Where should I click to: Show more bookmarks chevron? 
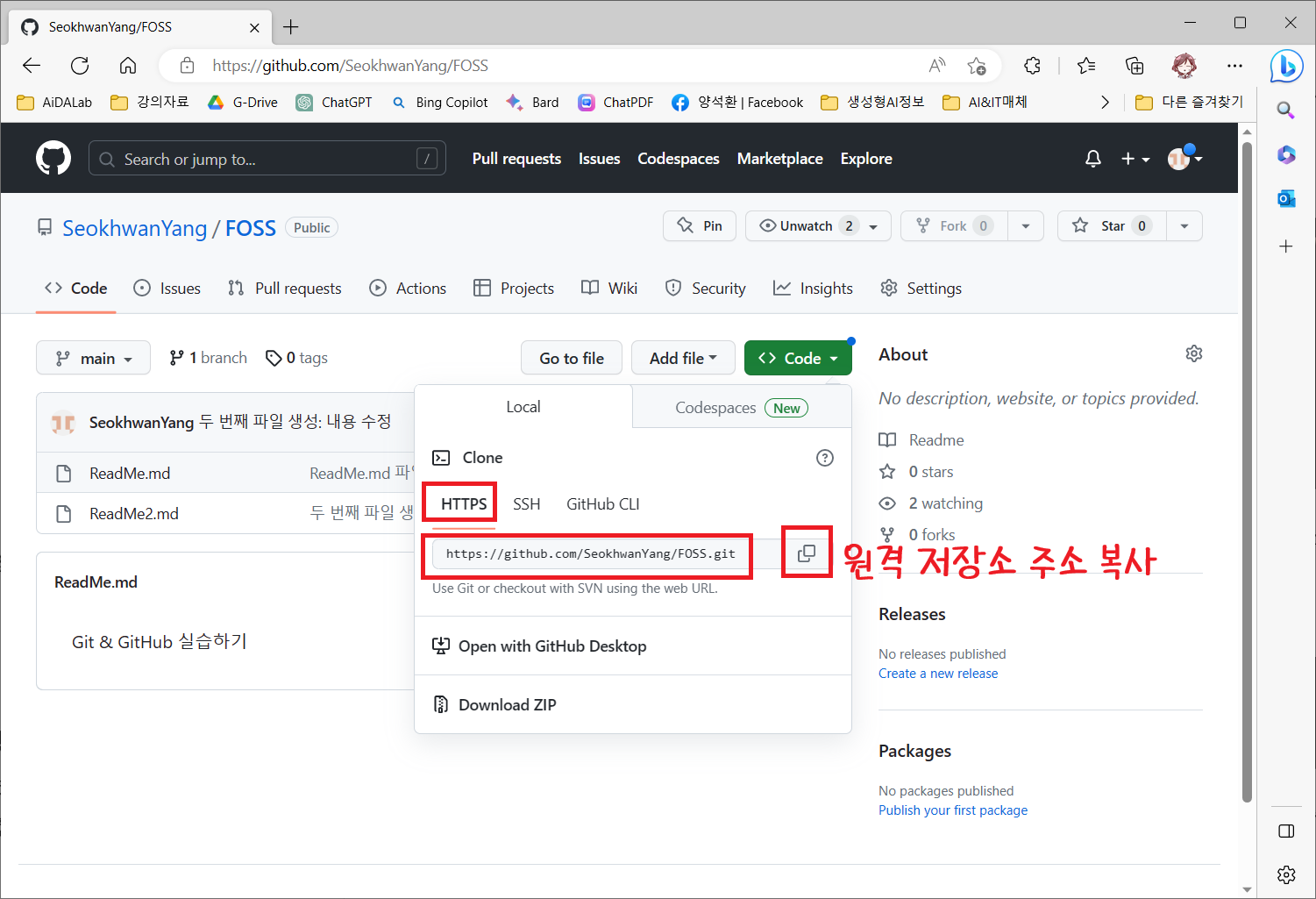tap(1105, 103)
